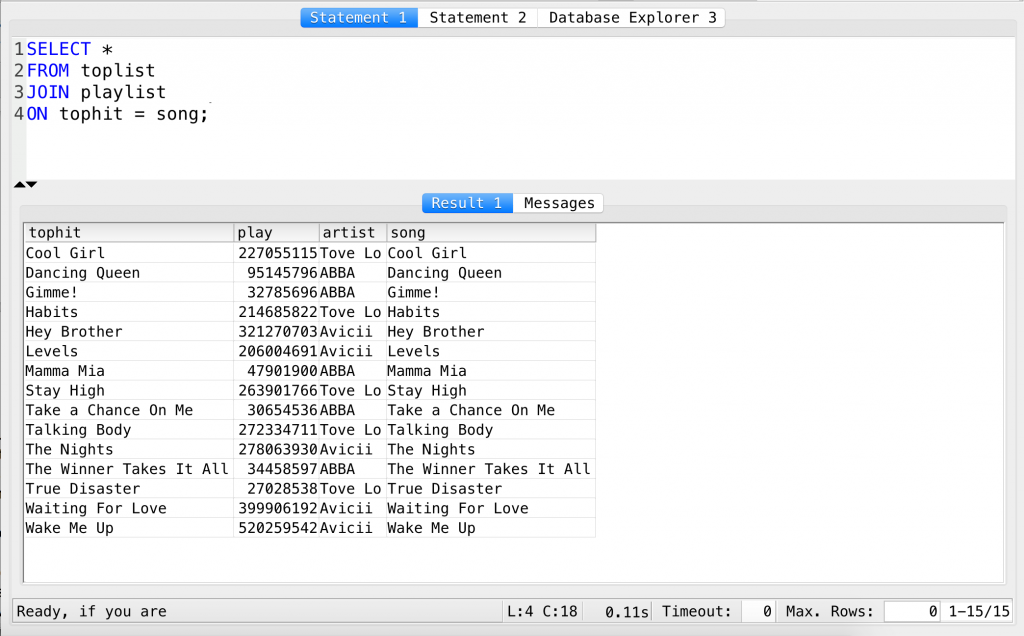Click the Timeout value field
The image size is (1024, 636).
tap(757, 611)
